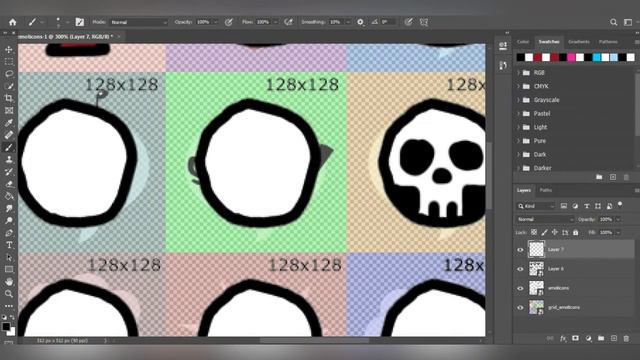
Task: Select the Clone Stamp tool
Action: point(9,160)
